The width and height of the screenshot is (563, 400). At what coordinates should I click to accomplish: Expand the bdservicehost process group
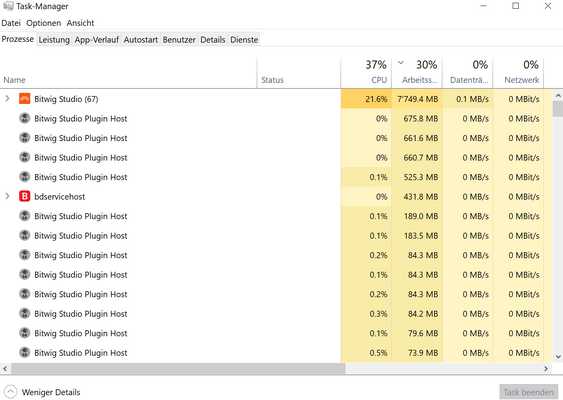[x=7, y=196]
